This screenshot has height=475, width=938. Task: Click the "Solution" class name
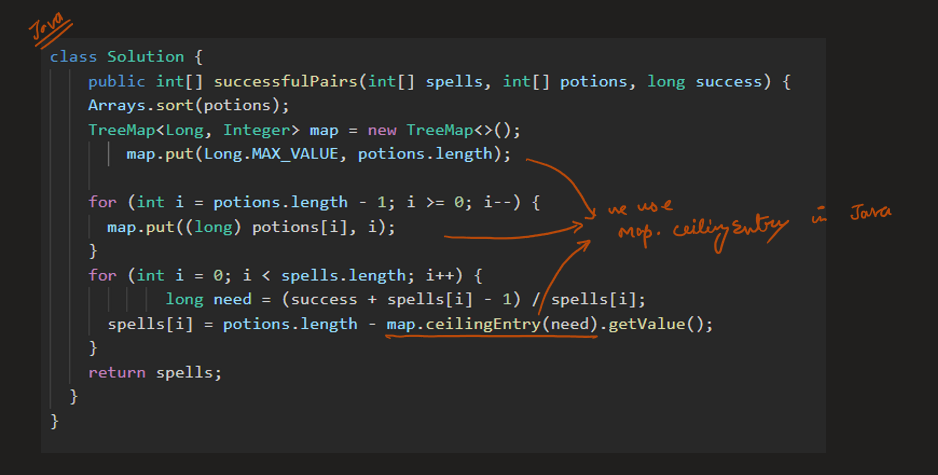(x=145, y=57)
